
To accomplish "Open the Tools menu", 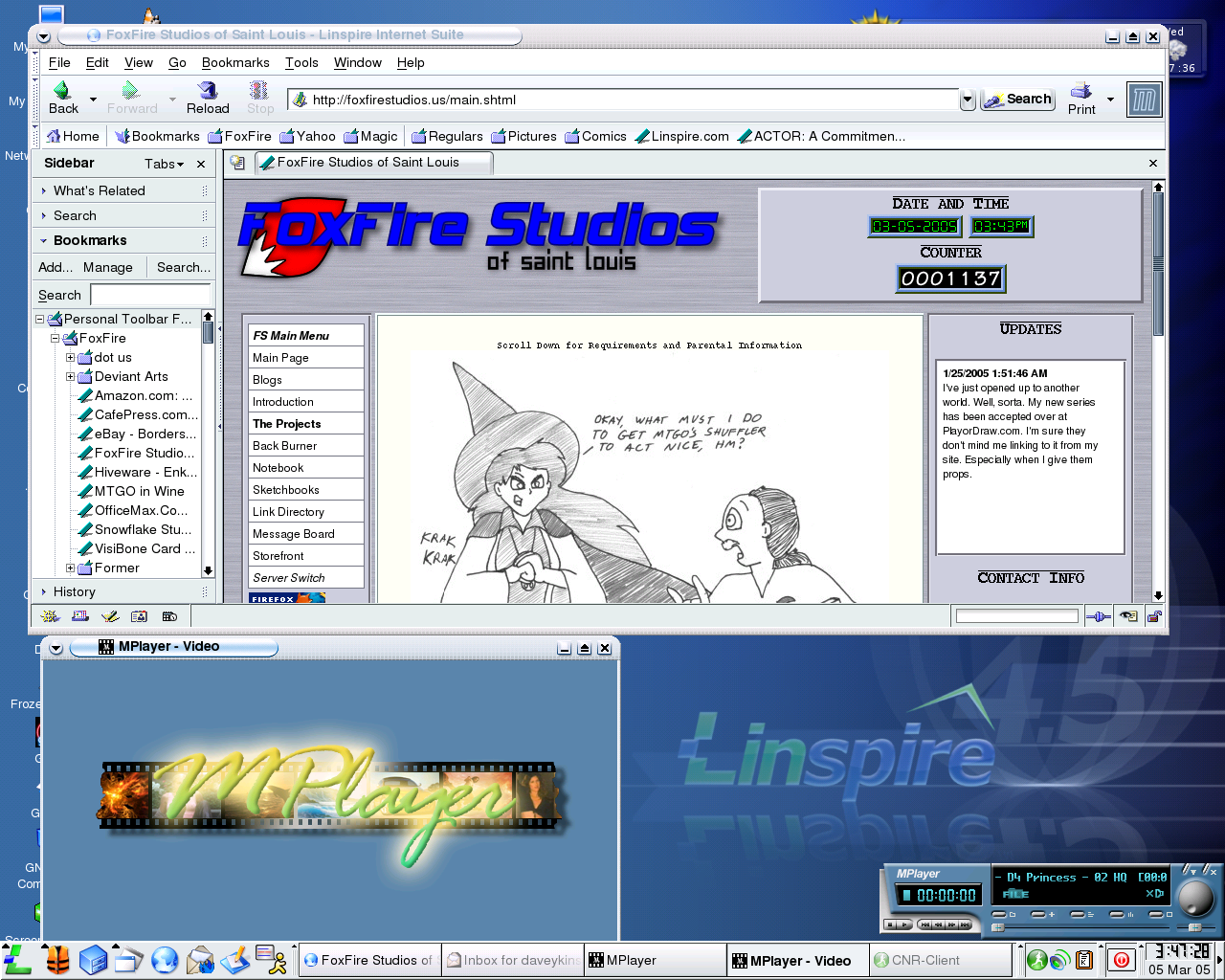I will [301, 62].
